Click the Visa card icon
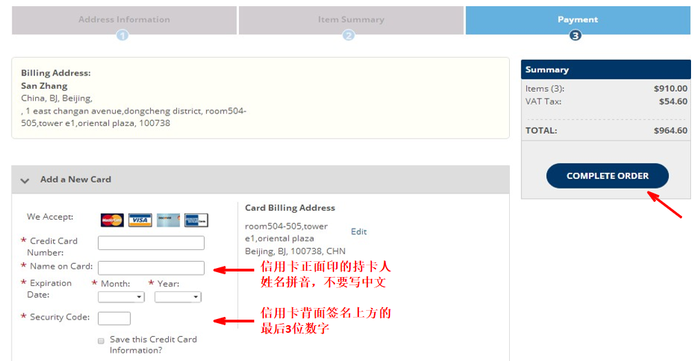 pos(140,220)
